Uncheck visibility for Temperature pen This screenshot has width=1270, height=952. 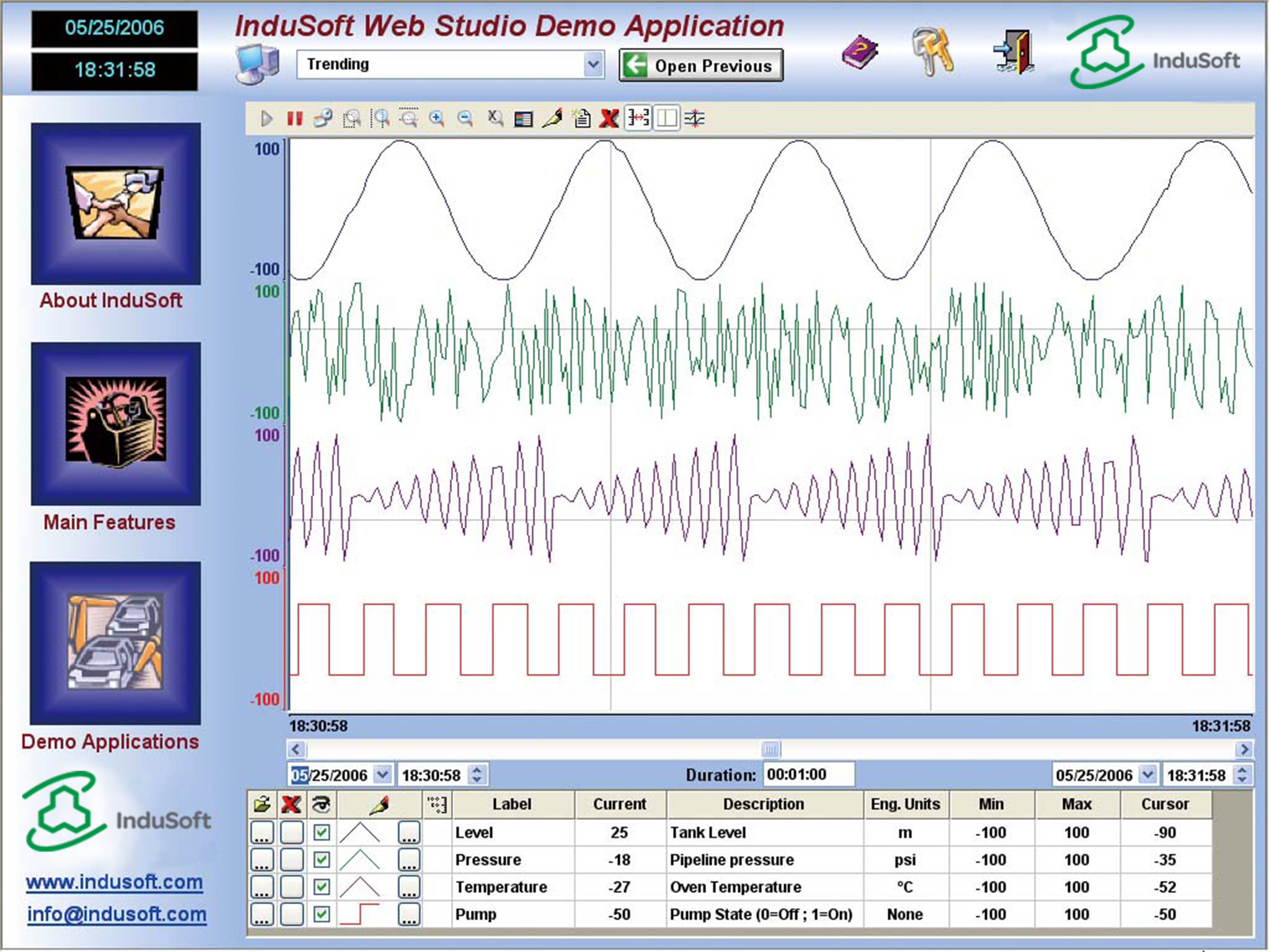coord(321,887)
